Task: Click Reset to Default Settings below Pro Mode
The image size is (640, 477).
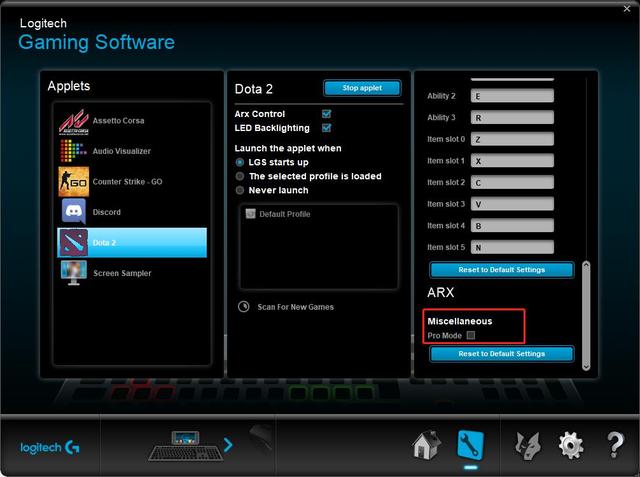Action: point(502,354)
